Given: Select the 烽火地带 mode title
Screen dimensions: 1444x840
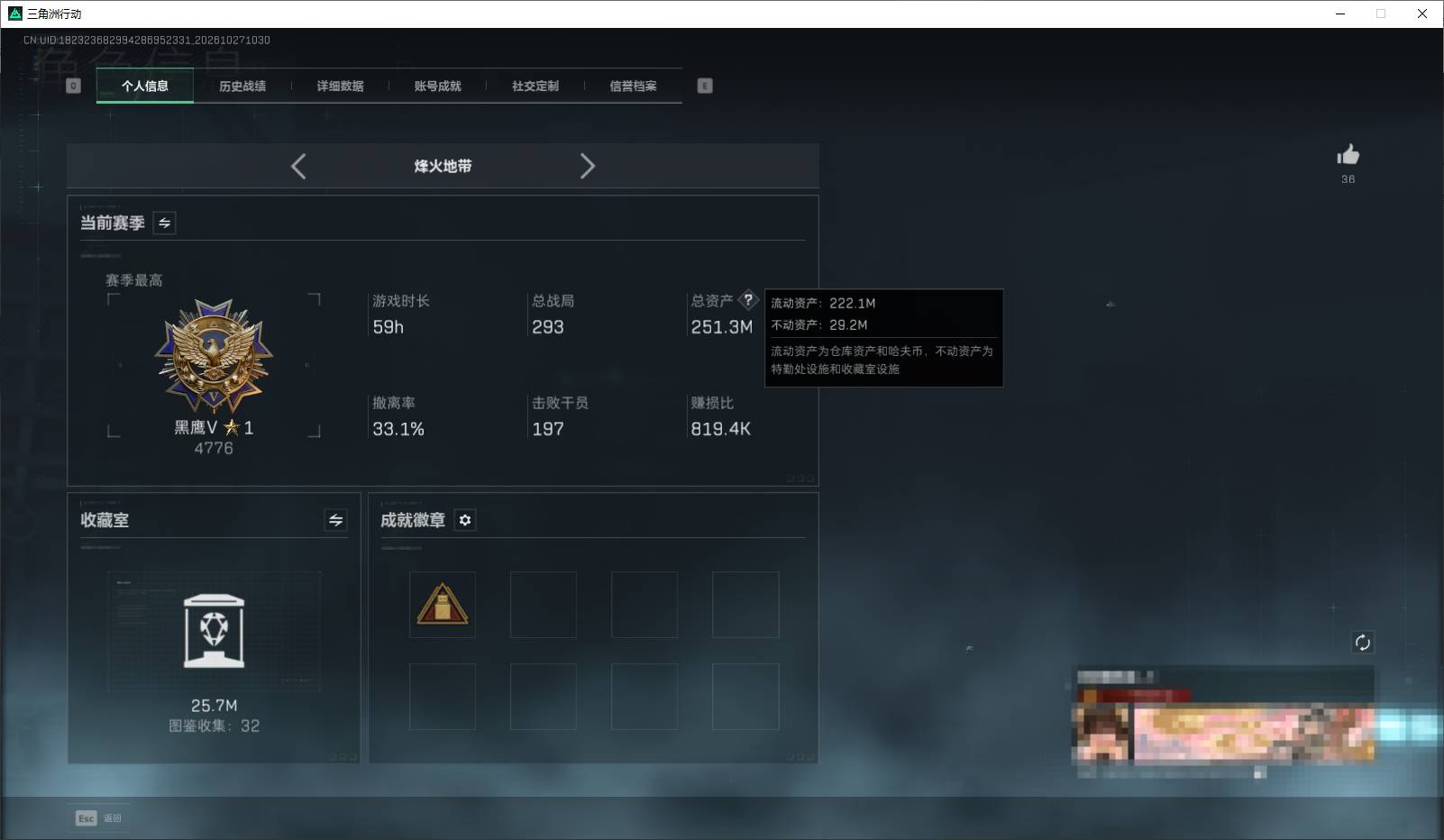Looking at the screenshot, I should point(443,166).
